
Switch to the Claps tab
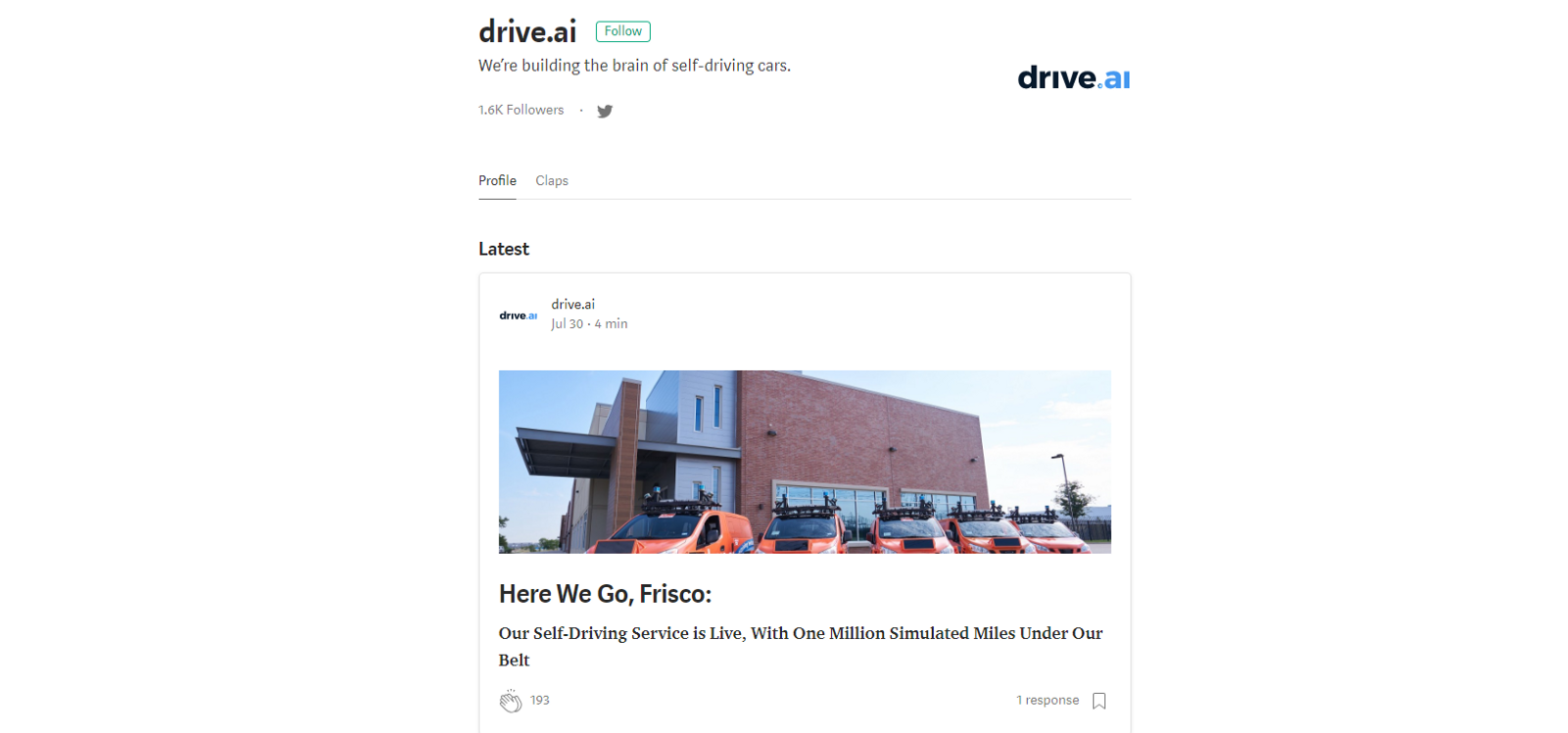point(552,180)
